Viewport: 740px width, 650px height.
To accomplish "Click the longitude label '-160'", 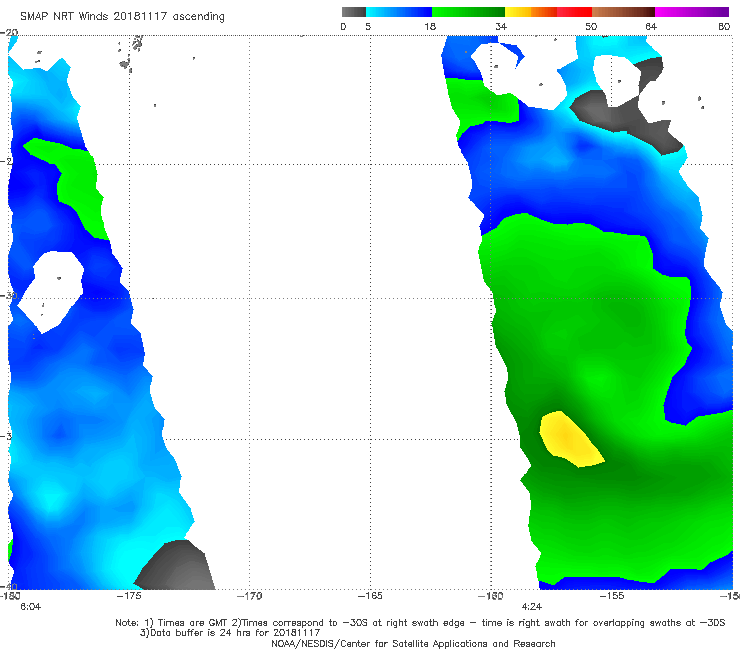I will pos(491,596).
